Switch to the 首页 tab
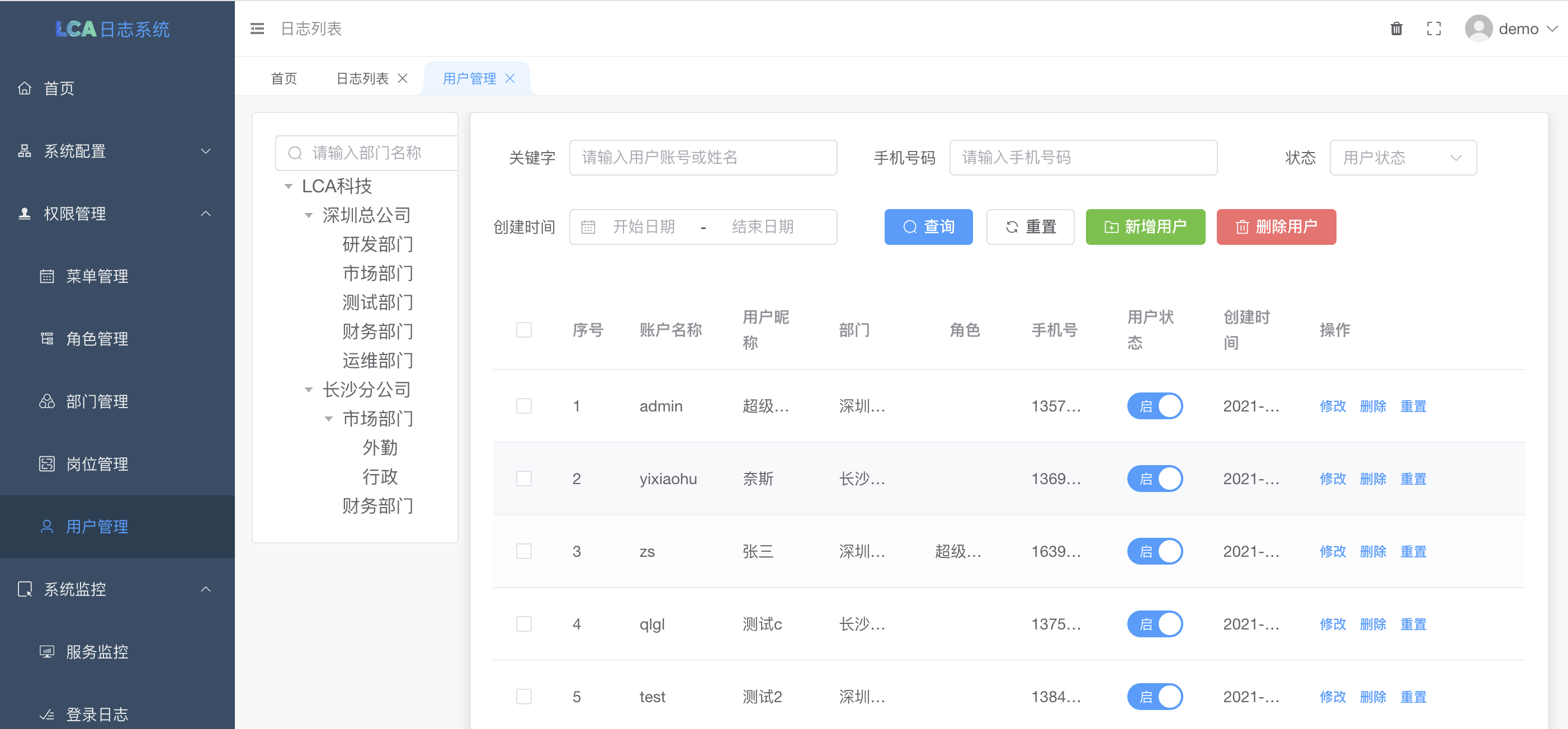This screenshot has width=1568, height=729. click(x=284, y=78)
